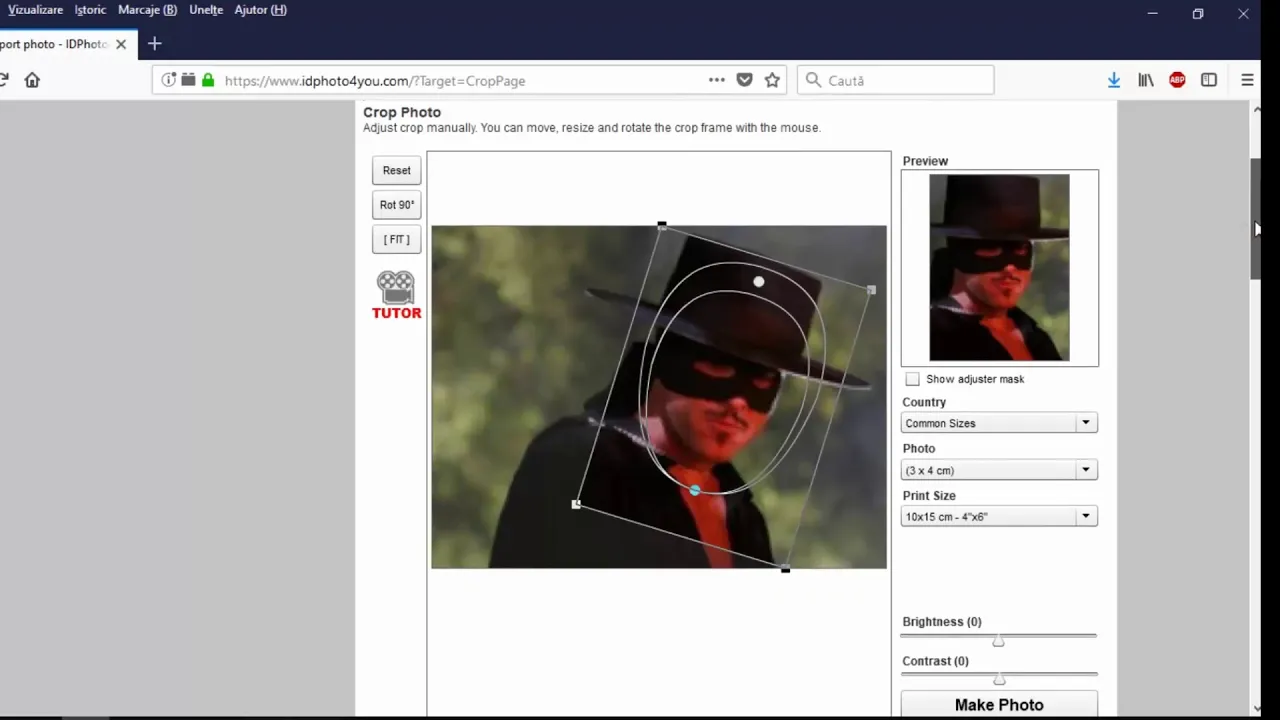Click the Reset button
This screenshot has width=1280, height=720.
coord(397,170)
